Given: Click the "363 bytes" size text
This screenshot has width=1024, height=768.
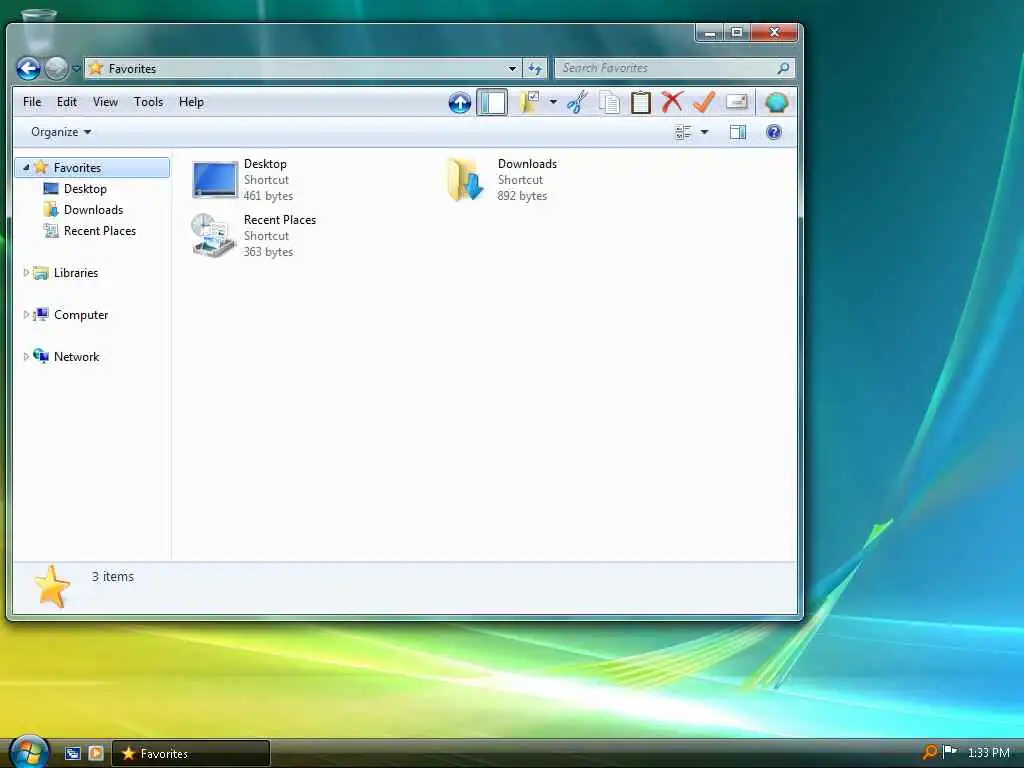Looking at the screenshot, I should [268, 252].
